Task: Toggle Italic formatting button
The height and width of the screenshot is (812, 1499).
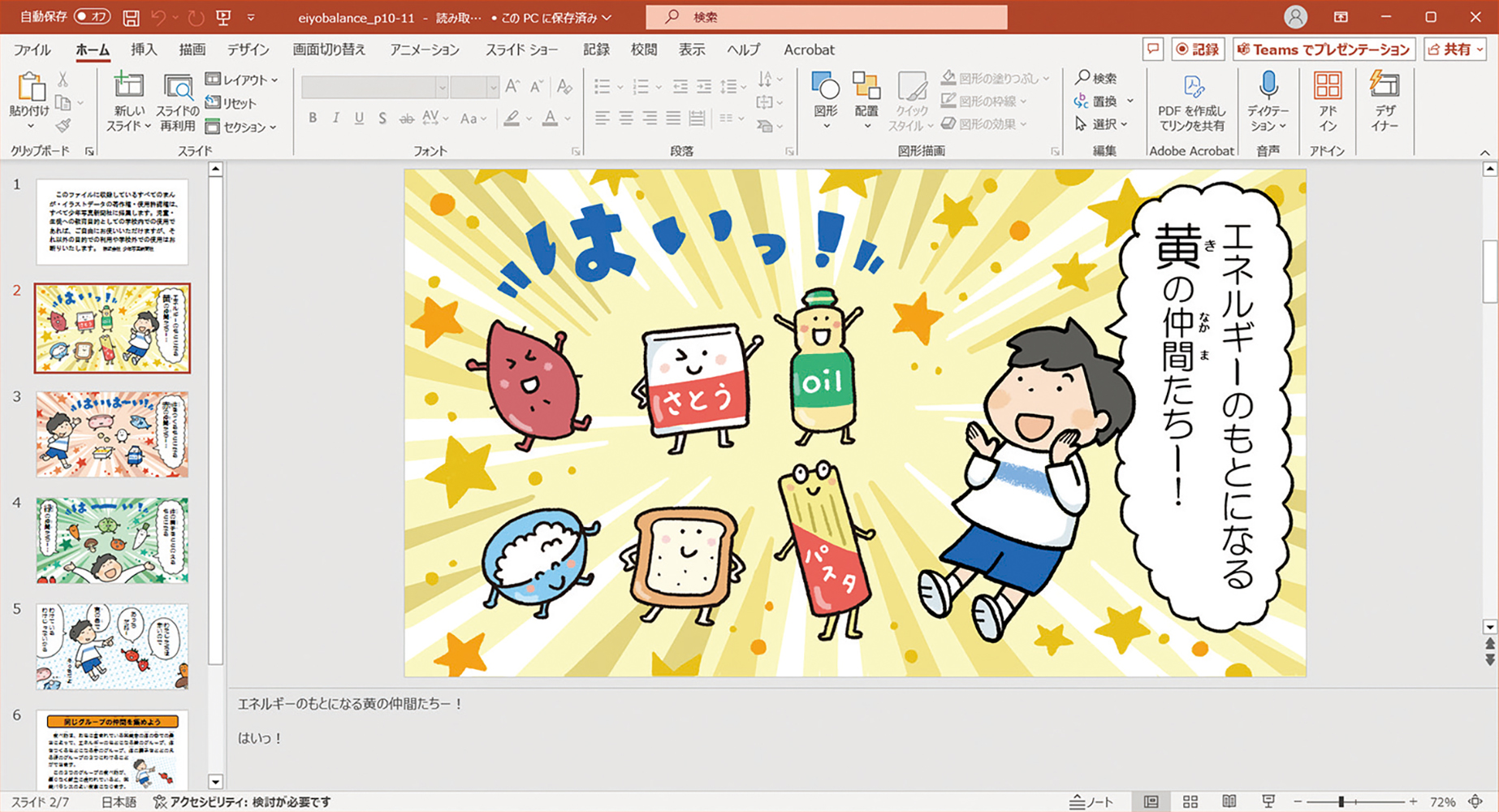Action: (335, 119)
